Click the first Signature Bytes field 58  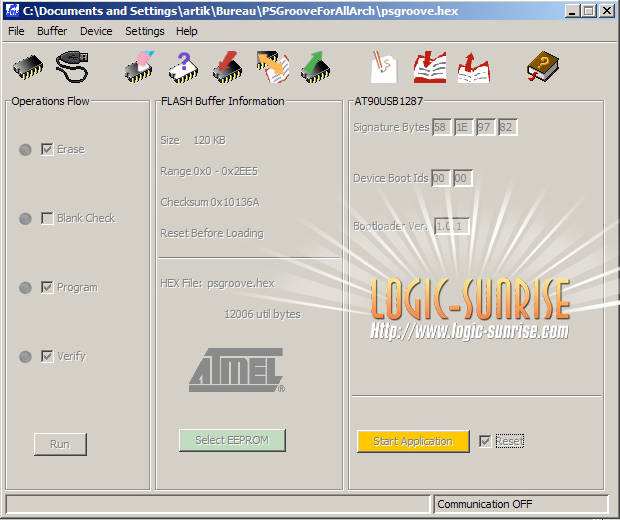tap(442, 127)
